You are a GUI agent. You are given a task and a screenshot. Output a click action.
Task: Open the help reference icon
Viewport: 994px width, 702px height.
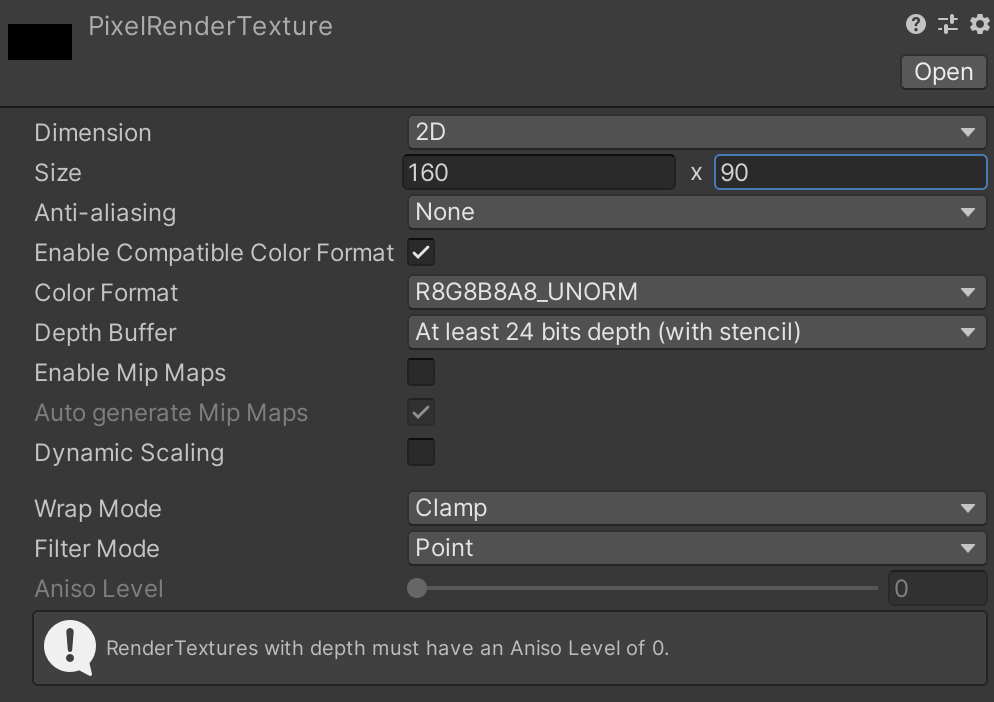point(915,25)
